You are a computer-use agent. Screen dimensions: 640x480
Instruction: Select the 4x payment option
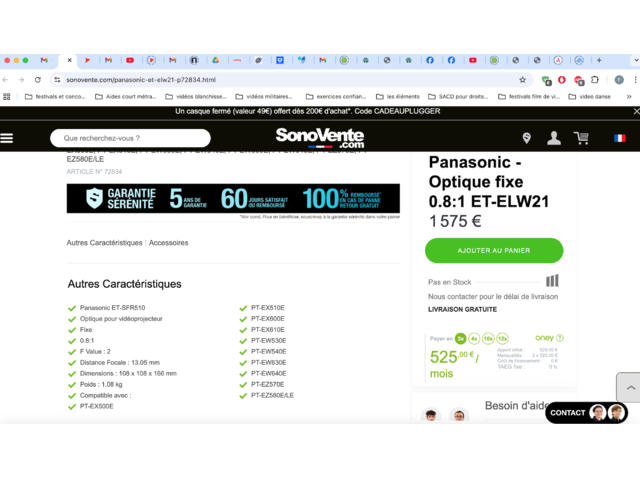click(x=474, y=338)
